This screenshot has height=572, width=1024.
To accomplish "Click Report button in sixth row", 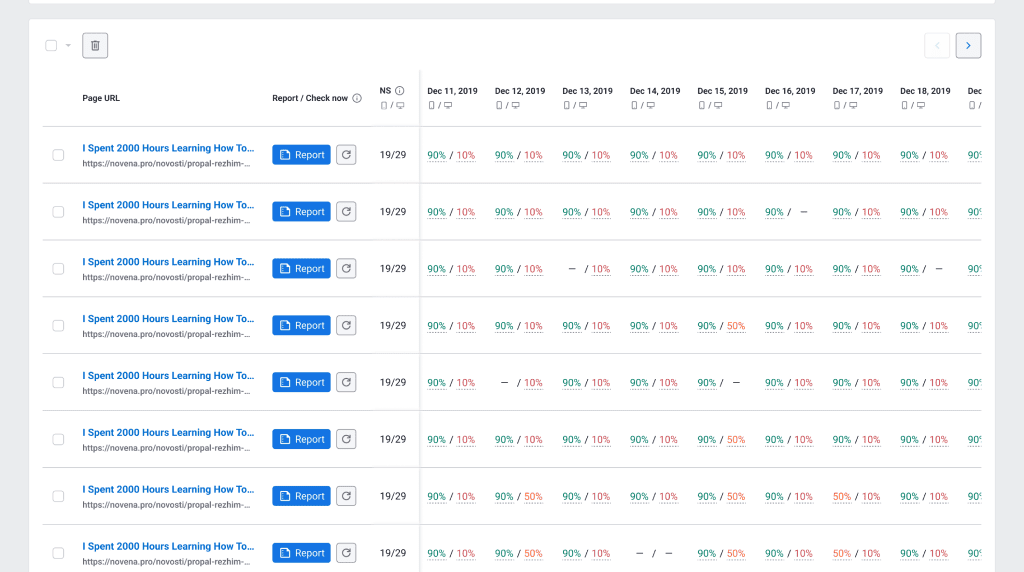I will click(x=301, y=439).
